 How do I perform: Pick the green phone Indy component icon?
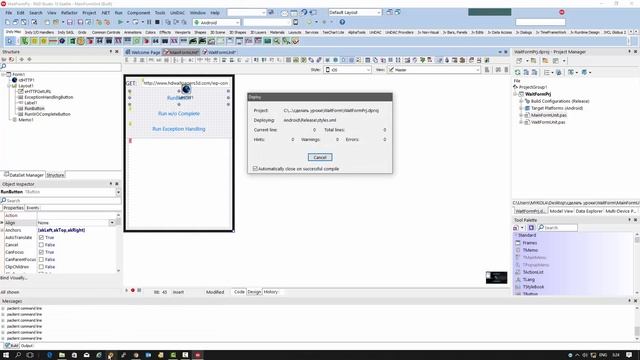click(x=25, y=41)
